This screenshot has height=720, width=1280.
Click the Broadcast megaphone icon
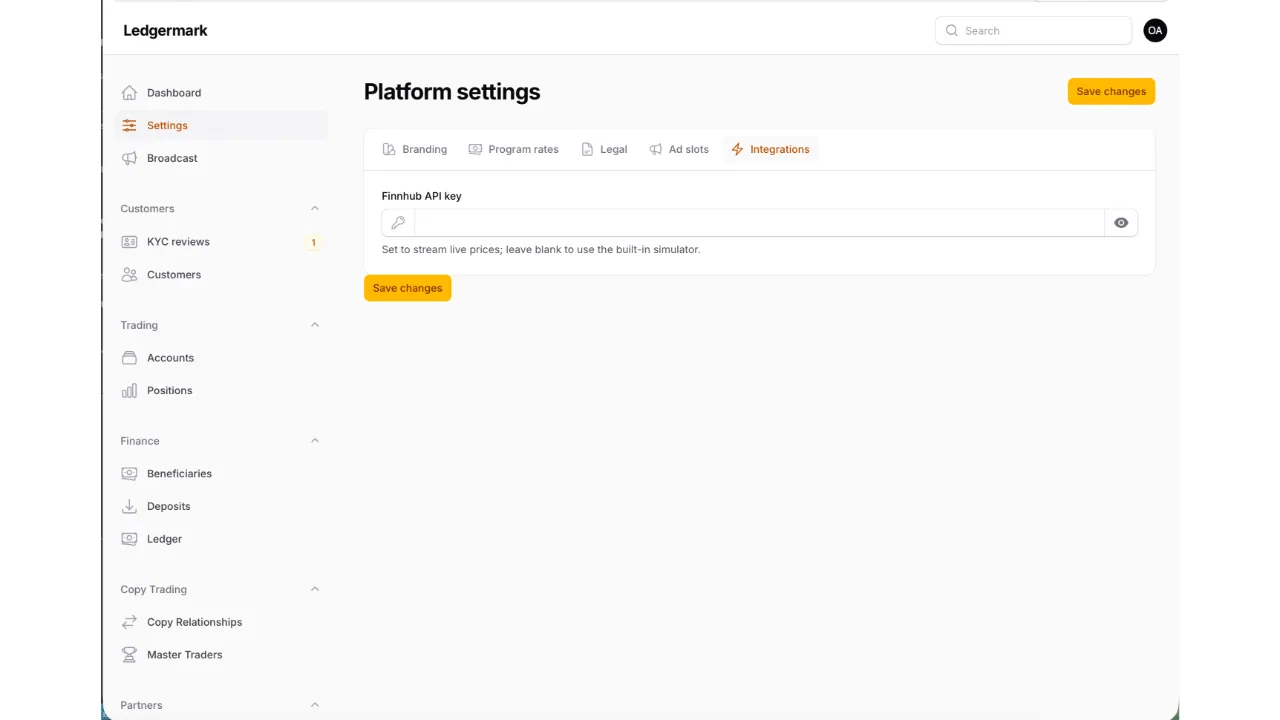(x=129, y=158)
